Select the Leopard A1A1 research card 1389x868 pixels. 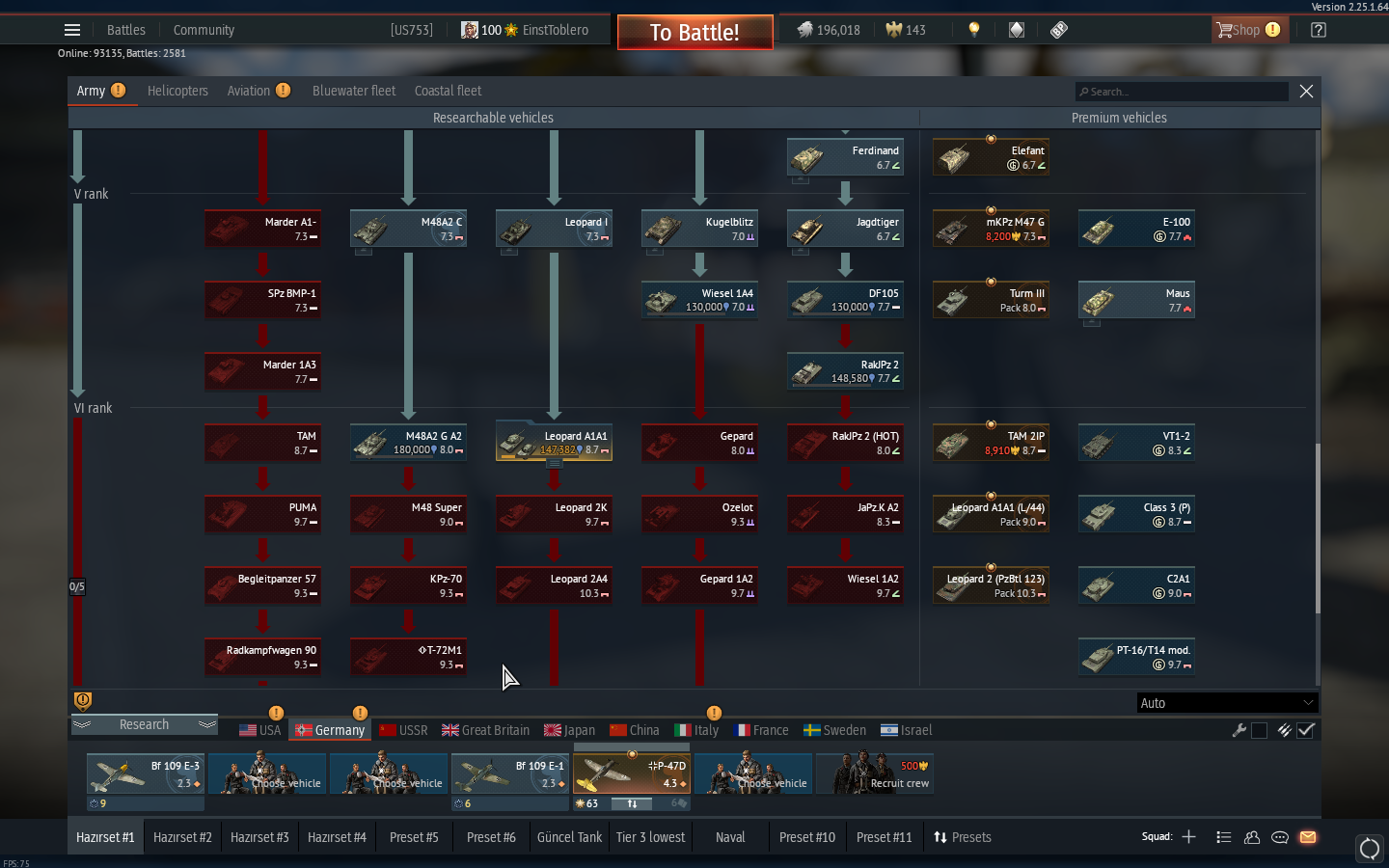tap(554, 443)
